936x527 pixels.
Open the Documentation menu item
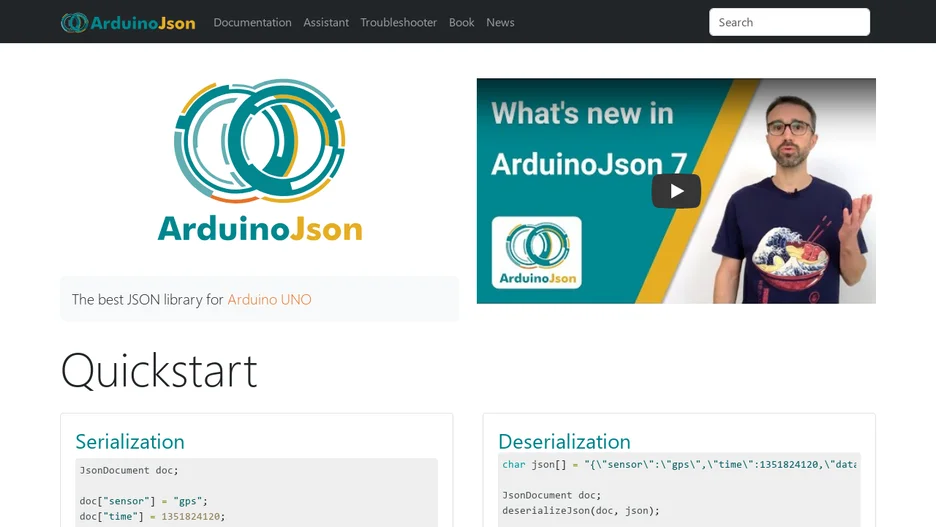point(253,23)
